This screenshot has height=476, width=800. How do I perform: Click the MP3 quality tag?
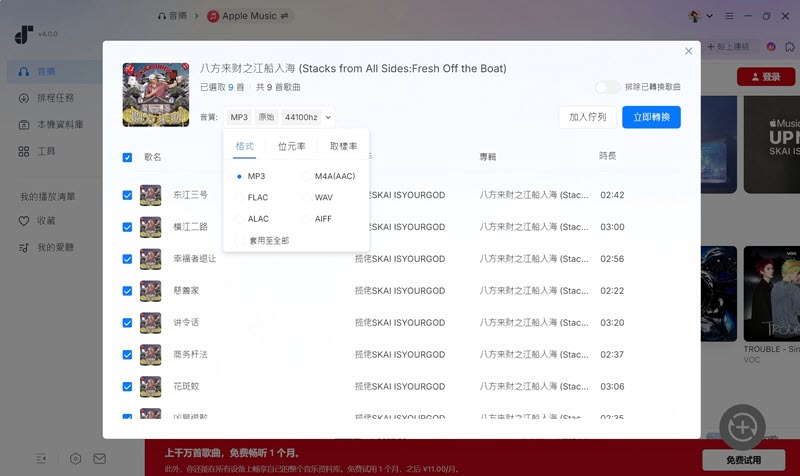click(x=239, y=117)
